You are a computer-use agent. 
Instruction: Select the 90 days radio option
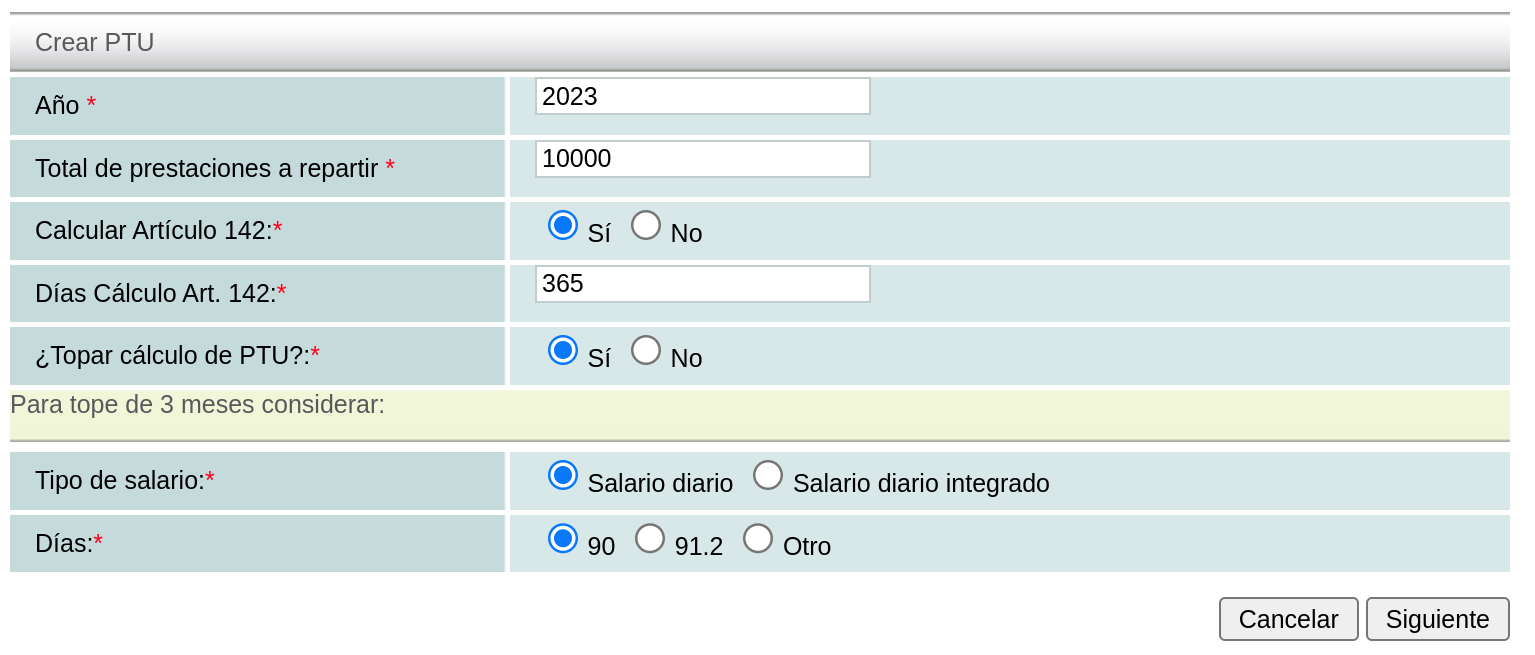pyautogui.click(x=563, y=538)
